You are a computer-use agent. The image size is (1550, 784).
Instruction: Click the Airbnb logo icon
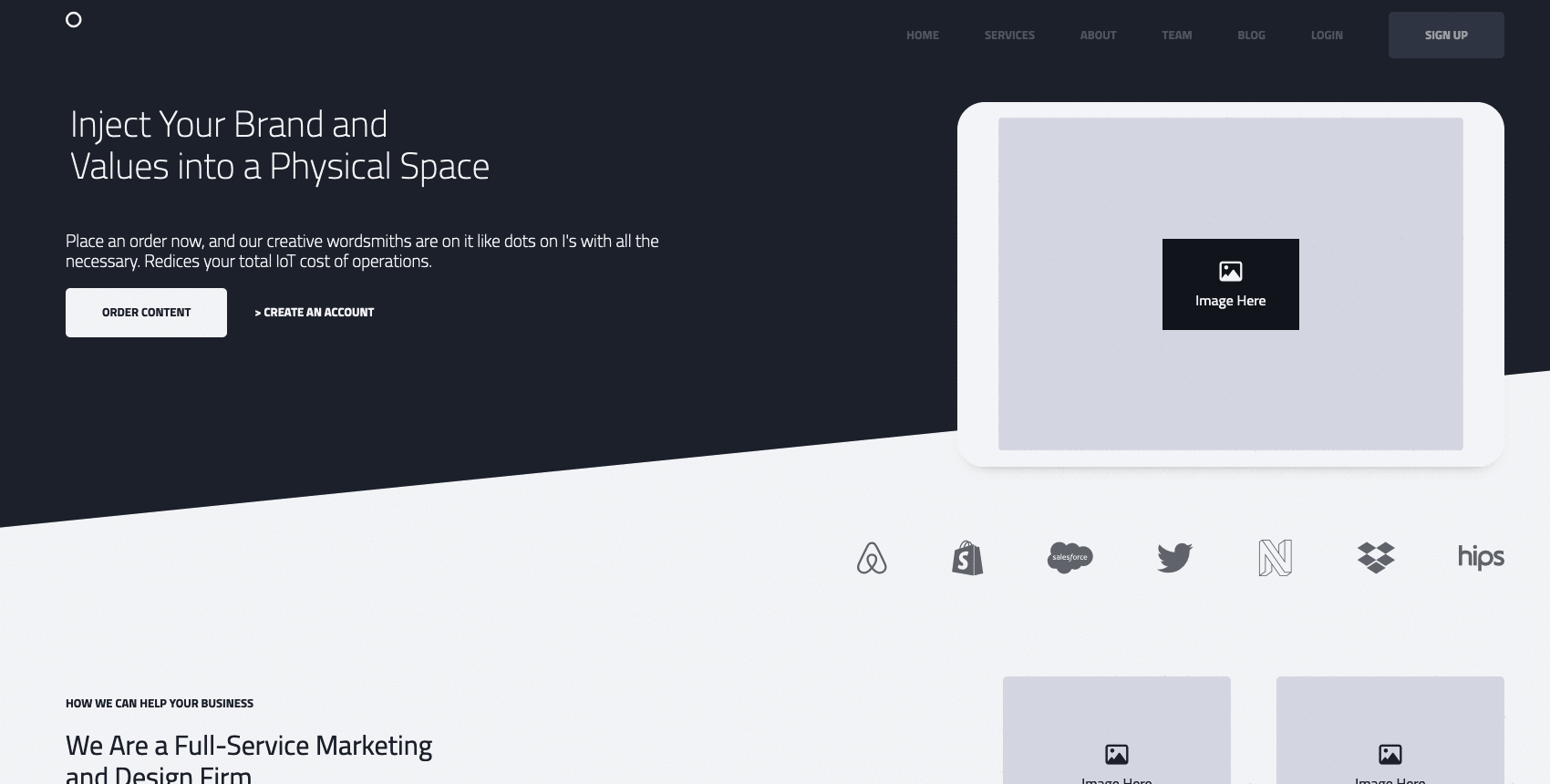872,558
